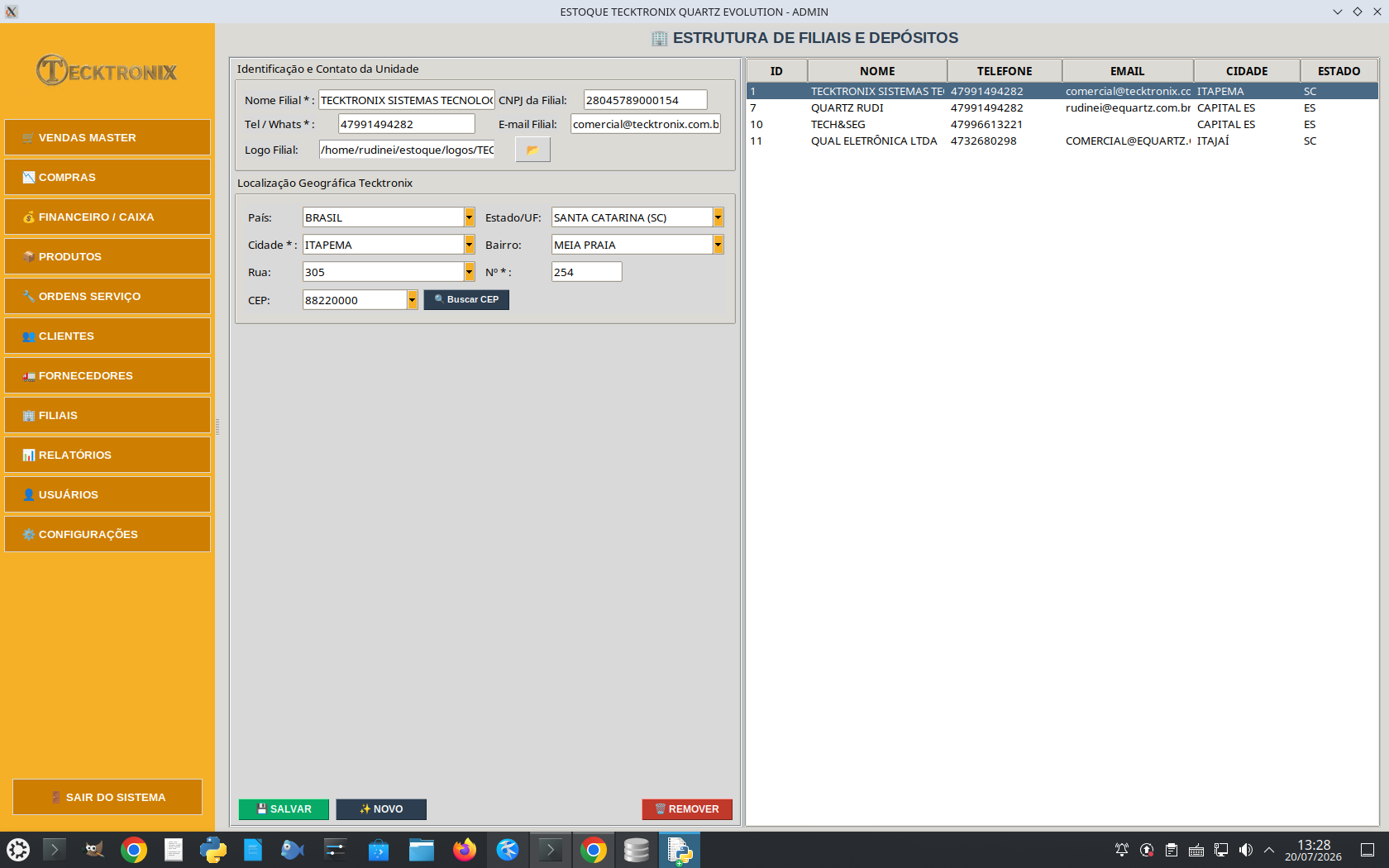Open the network connections tray icon
The height and width of the screenshot is (868, 1389).
pos(1221,850)
